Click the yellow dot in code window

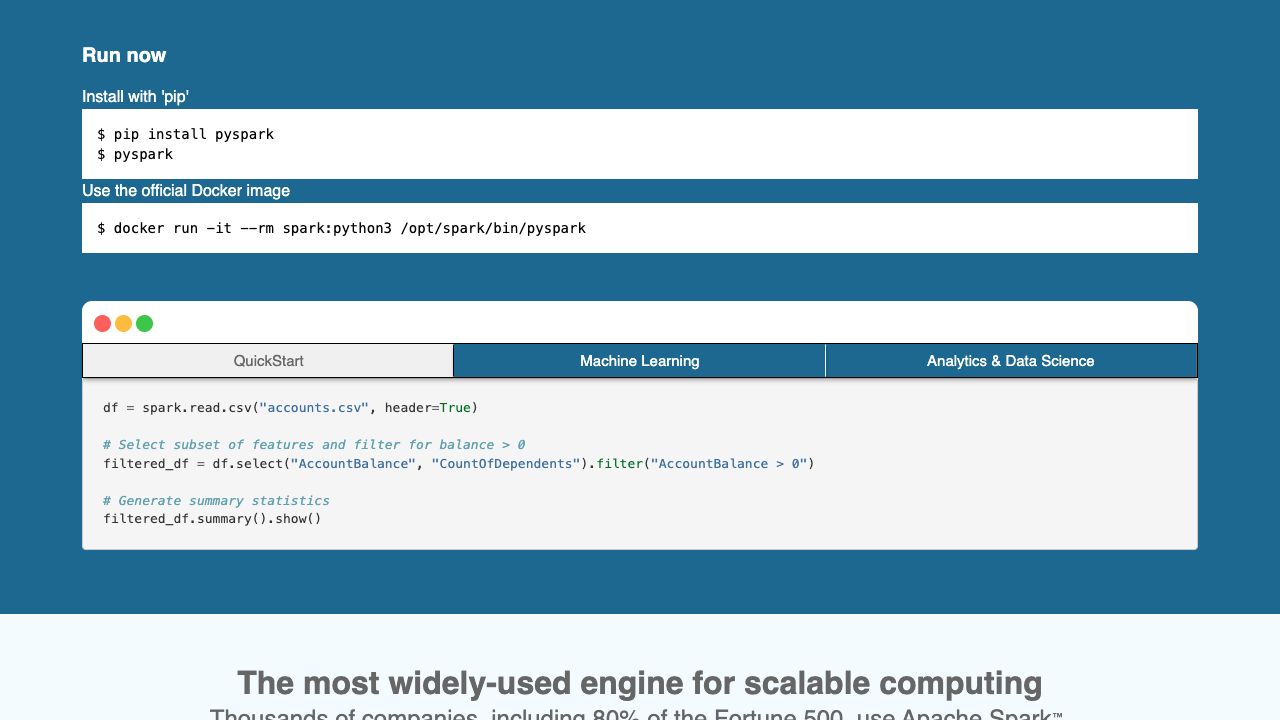[x=123, y=323]
